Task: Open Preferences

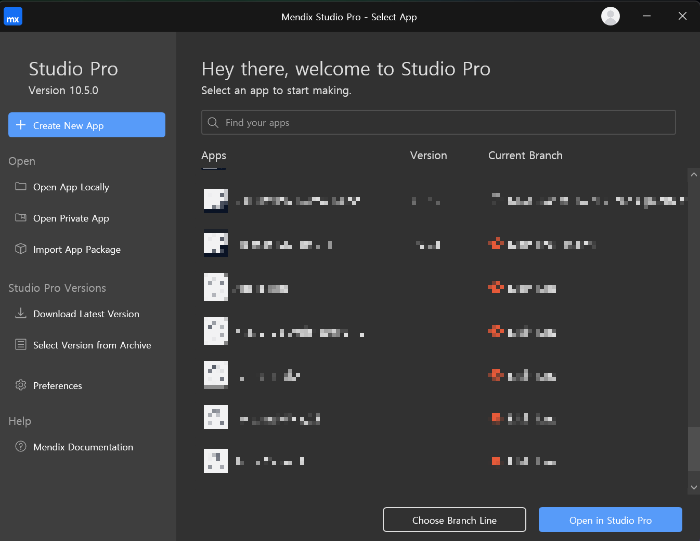Action: pos(58,386)
